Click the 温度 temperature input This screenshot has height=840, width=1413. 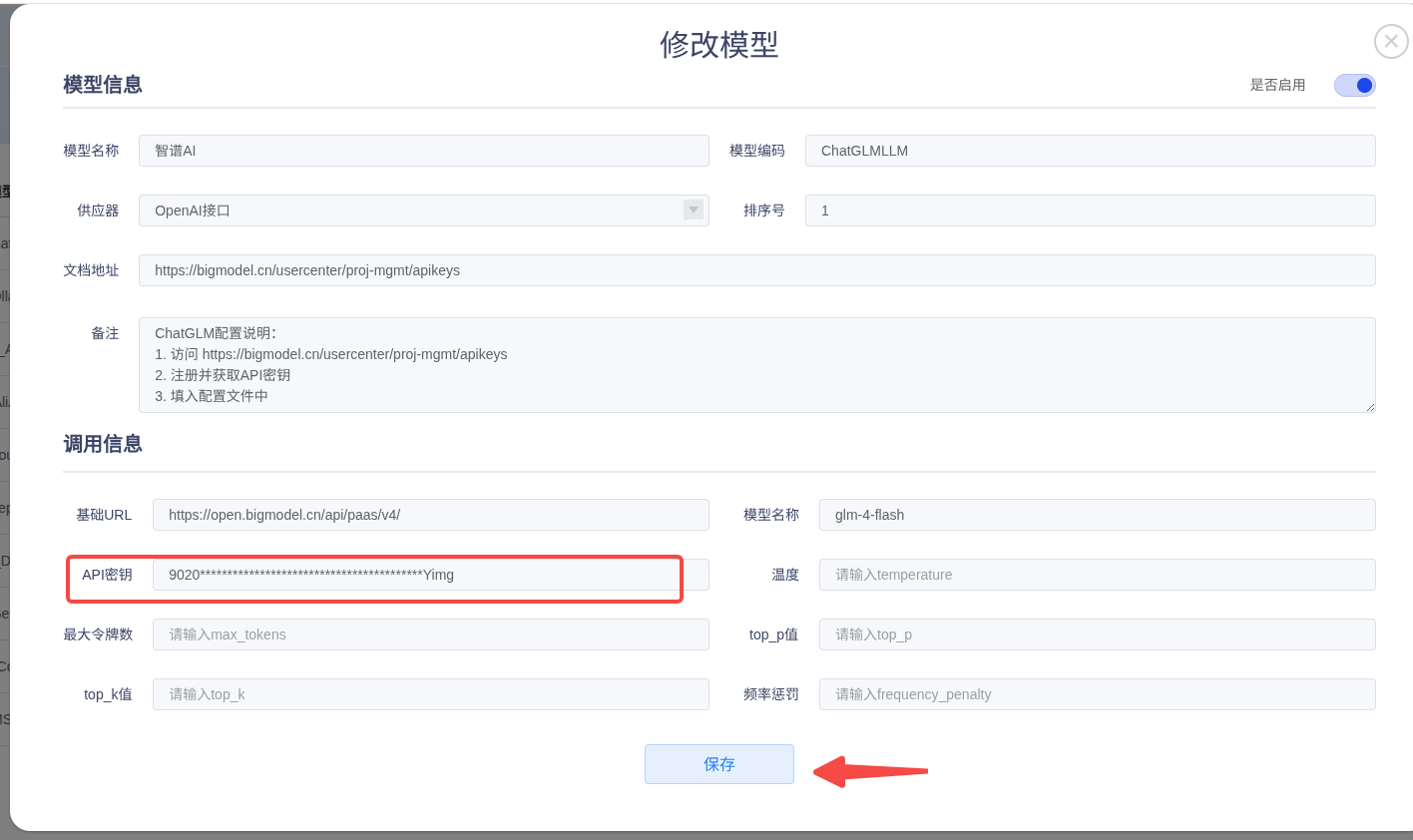point(1097,575)
